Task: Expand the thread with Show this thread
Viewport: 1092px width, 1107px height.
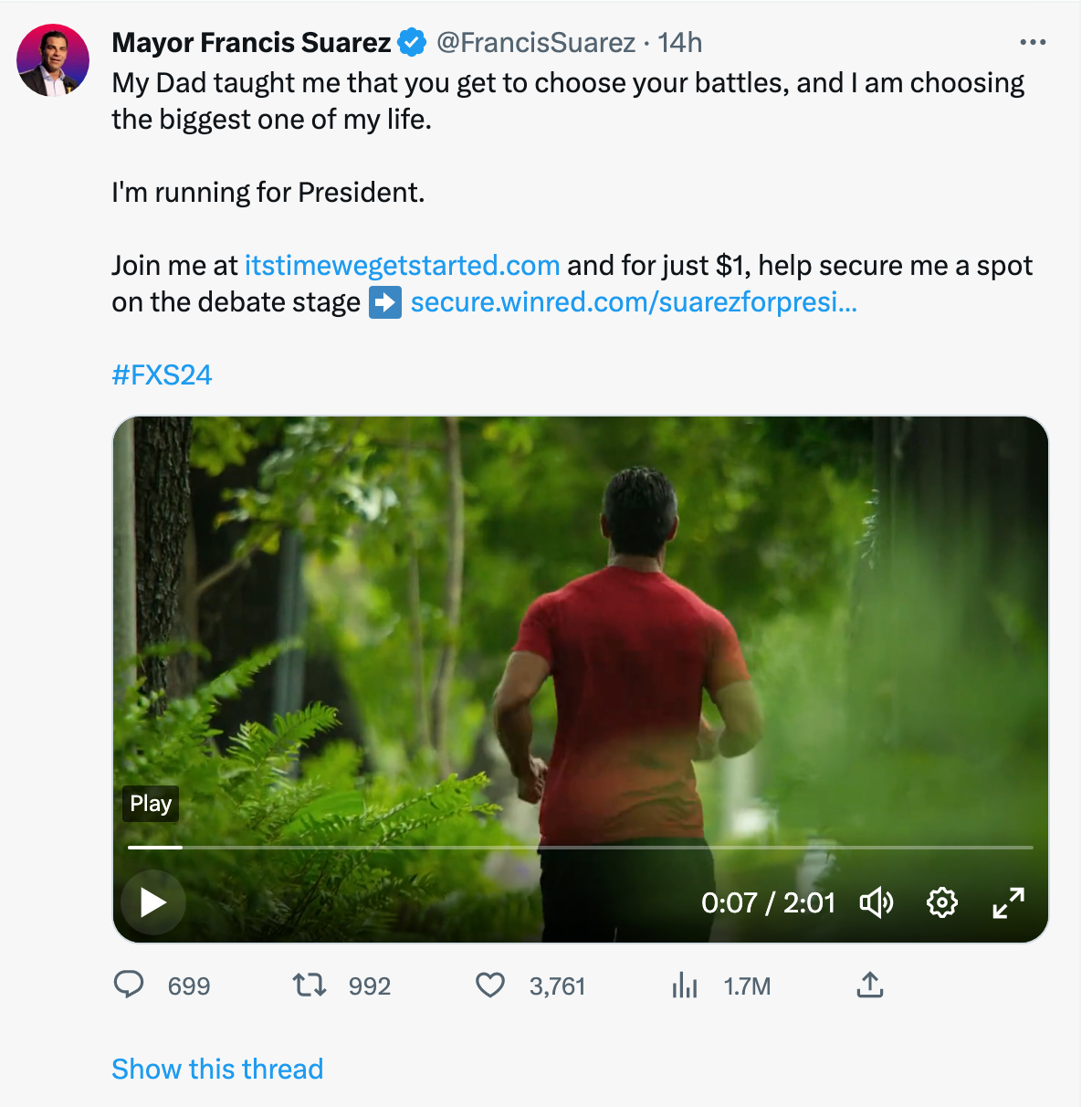Action: 217,1069
